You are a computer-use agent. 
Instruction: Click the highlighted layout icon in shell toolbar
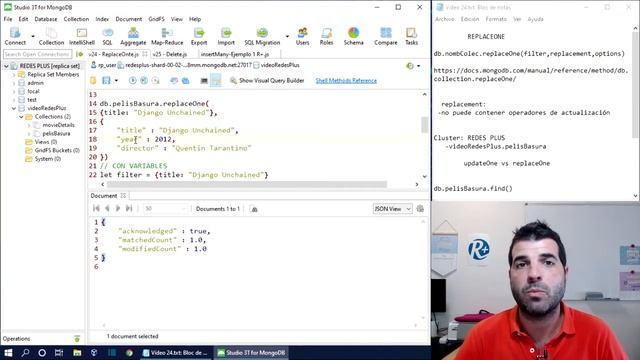click(216, 80)
